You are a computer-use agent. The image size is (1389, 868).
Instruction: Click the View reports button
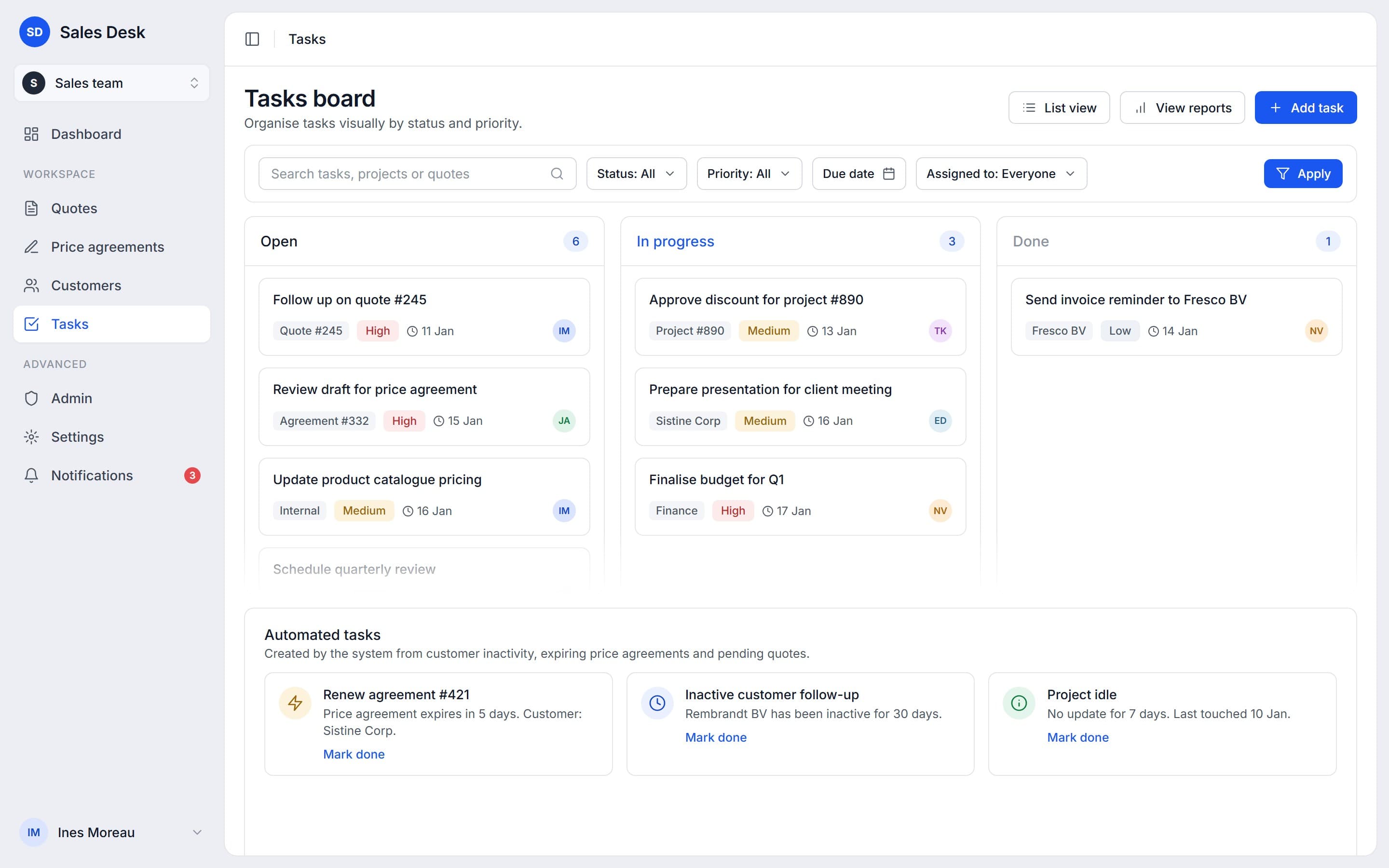[1182, 108]
